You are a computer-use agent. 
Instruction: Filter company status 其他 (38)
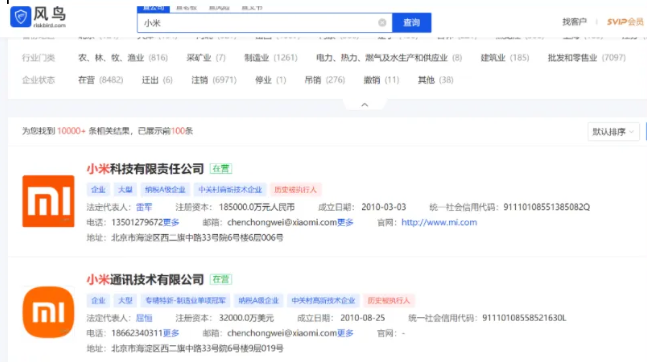(435, 80)
